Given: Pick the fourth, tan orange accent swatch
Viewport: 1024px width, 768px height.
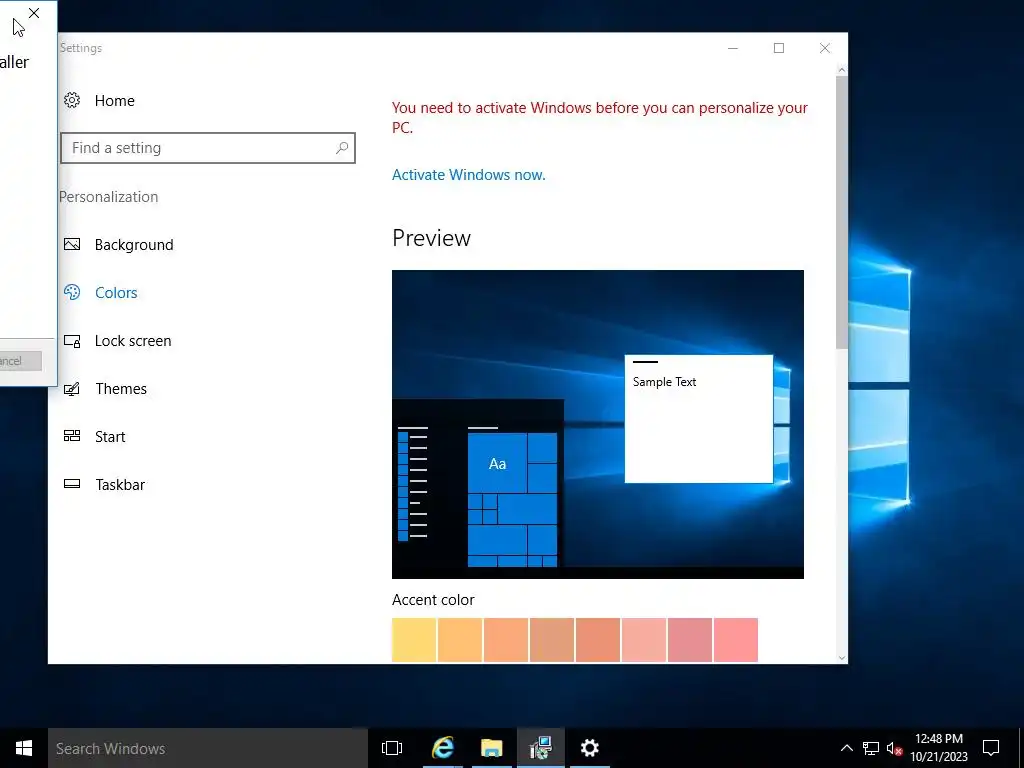Looking at the screenshot, I should (x=552, y=640).
